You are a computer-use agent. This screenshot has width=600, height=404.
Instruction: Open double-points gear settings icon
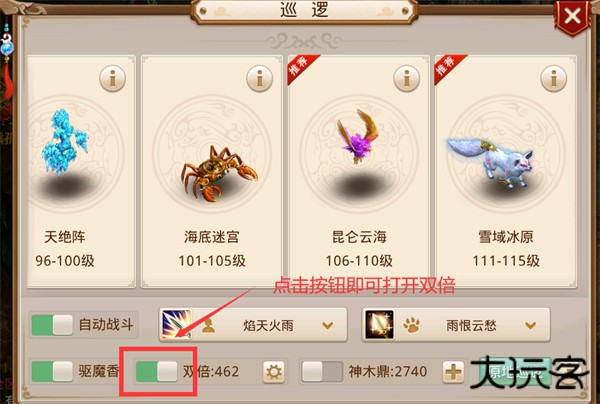274,372
